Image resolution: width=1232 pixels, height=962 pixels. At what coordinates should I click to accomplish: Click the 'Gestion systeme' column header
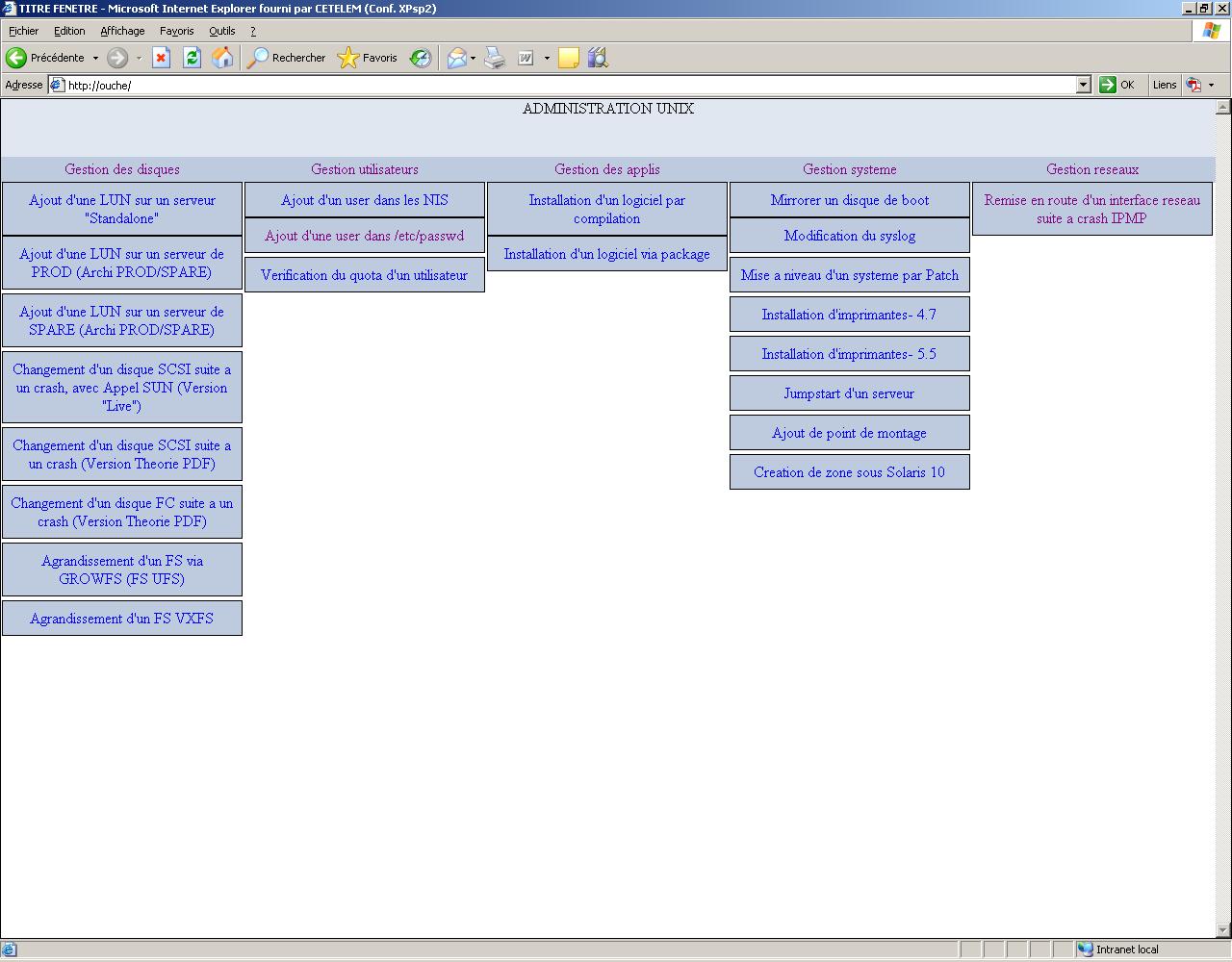click(850, 169)
